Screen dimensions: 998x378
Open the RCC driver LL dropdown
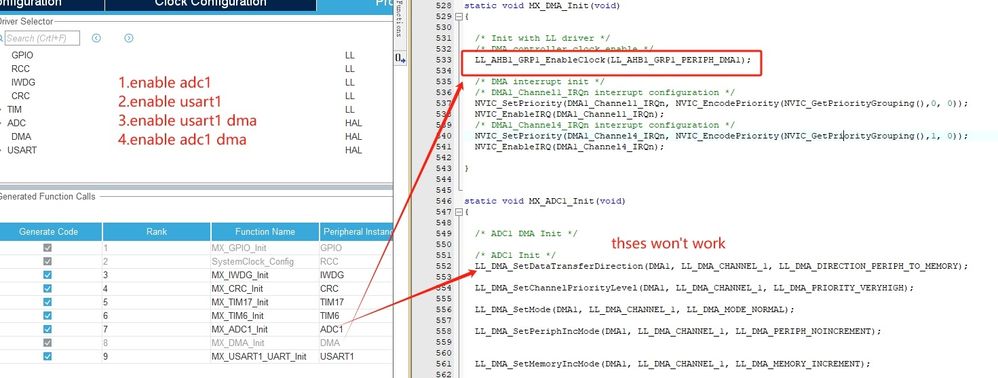point(350,69)
